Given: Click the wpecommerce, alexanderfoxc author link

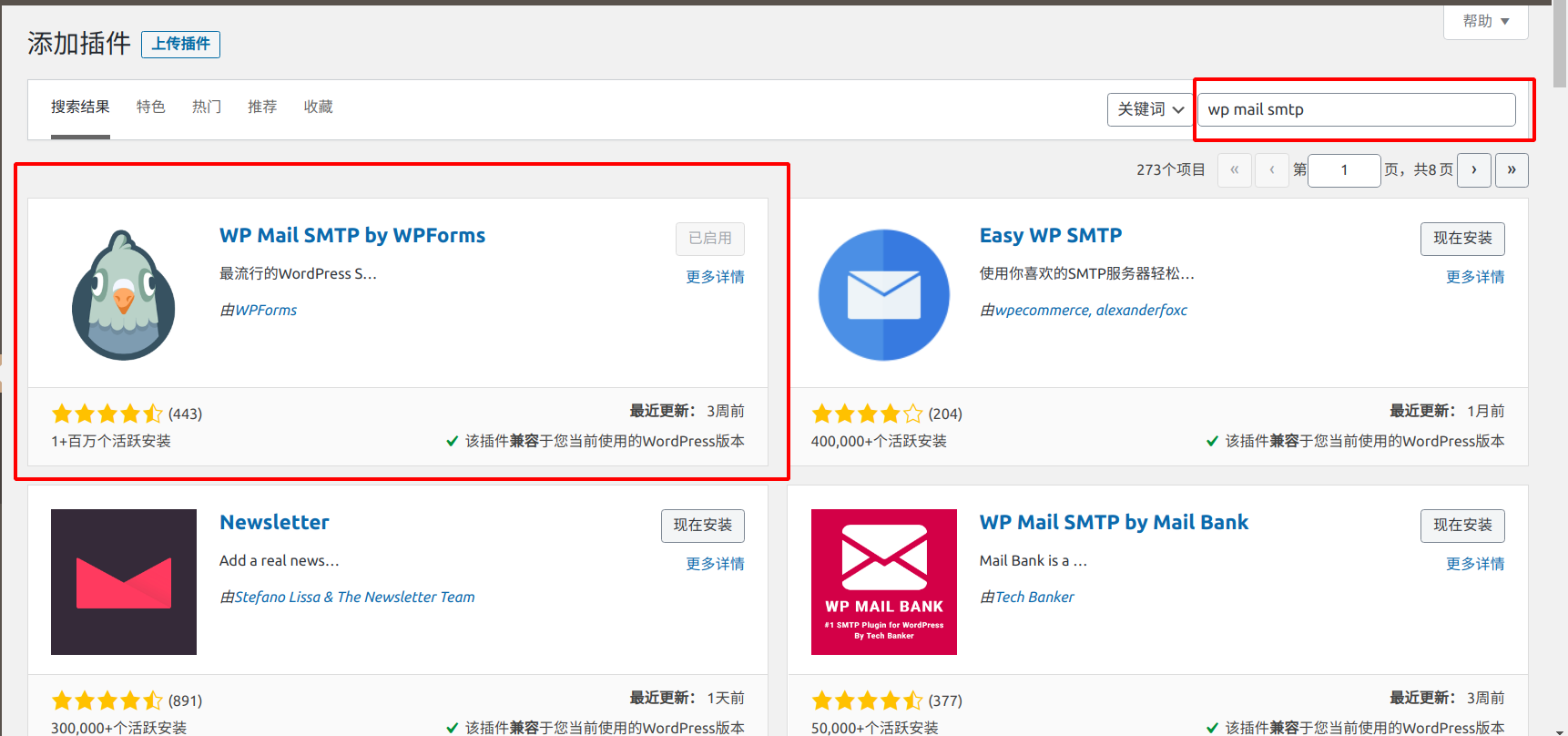Looking at the screenshot, I should [1091, 311].
